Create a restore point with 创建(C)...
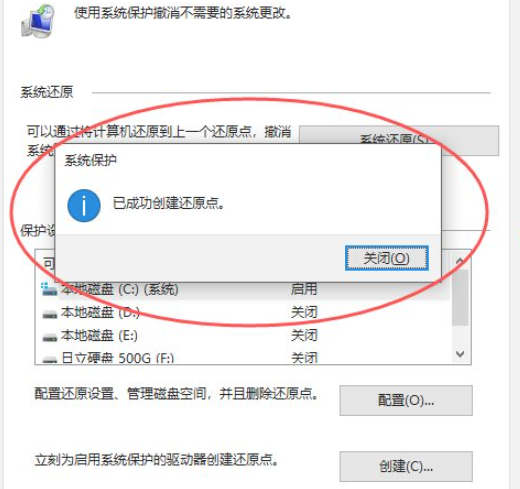This screenshot has width=520, height=489. tap(406, 466)
